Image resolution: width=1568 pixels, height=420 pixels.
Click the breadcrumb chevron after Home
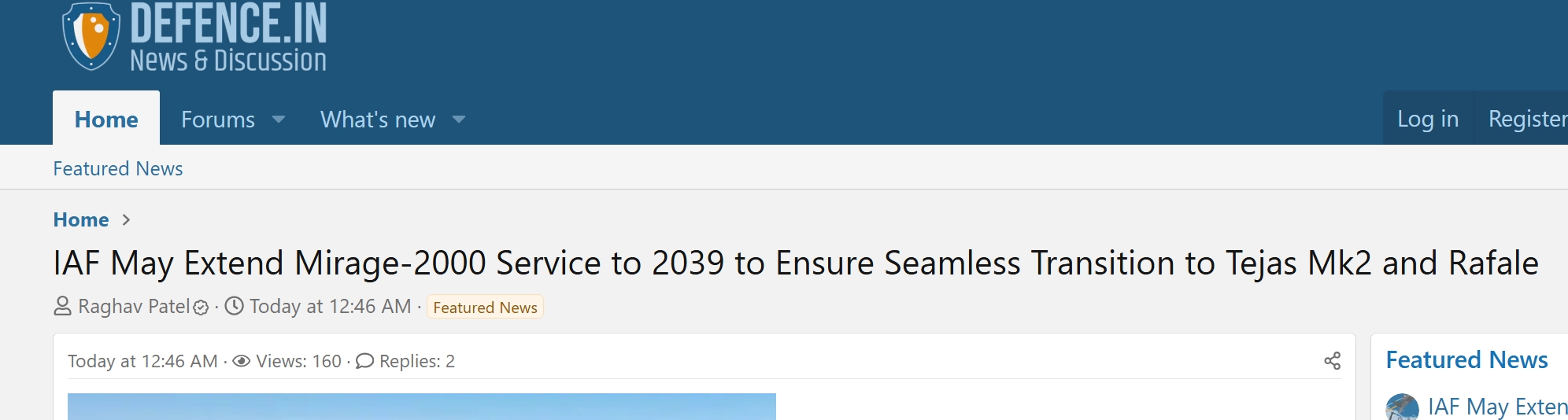pos(126,220)
